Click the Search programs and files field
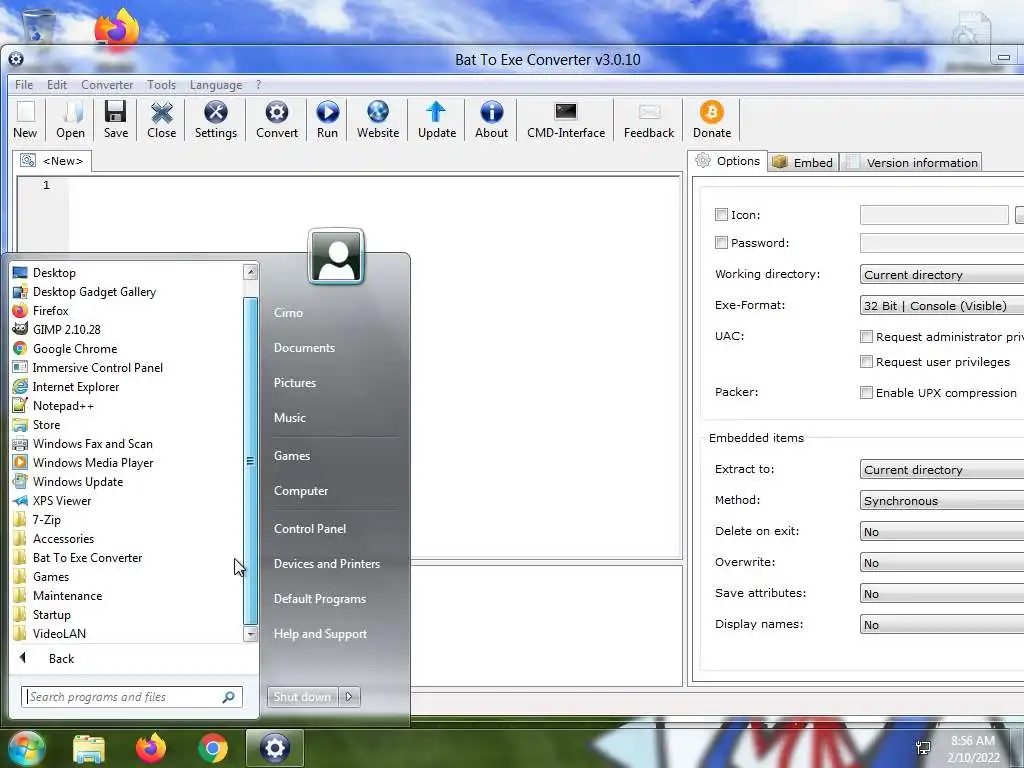The width and height of the screenshot is (1024, 768). click(131, 697)
